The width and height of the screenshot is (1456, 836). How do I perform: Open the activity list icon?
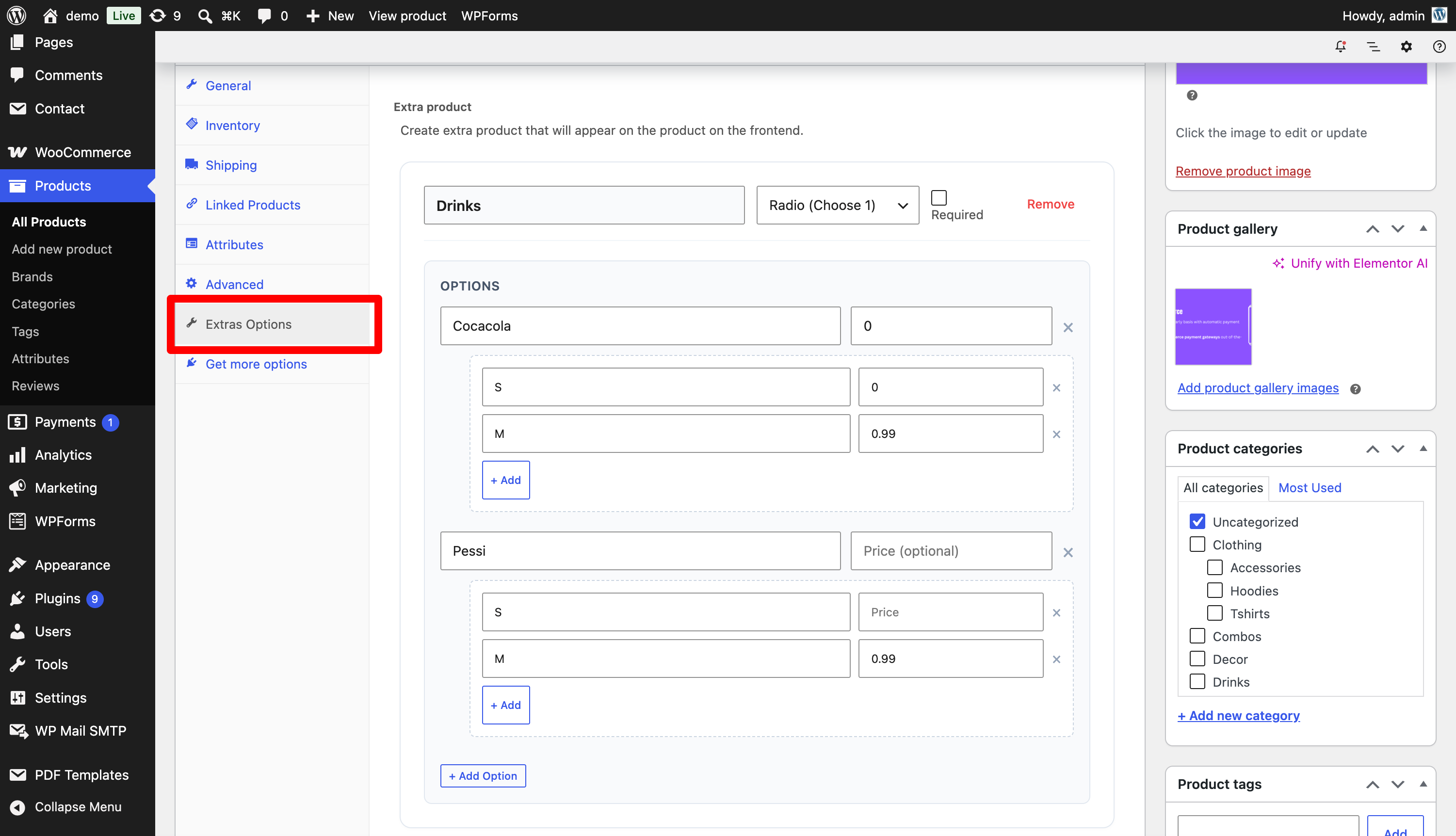1374,47
